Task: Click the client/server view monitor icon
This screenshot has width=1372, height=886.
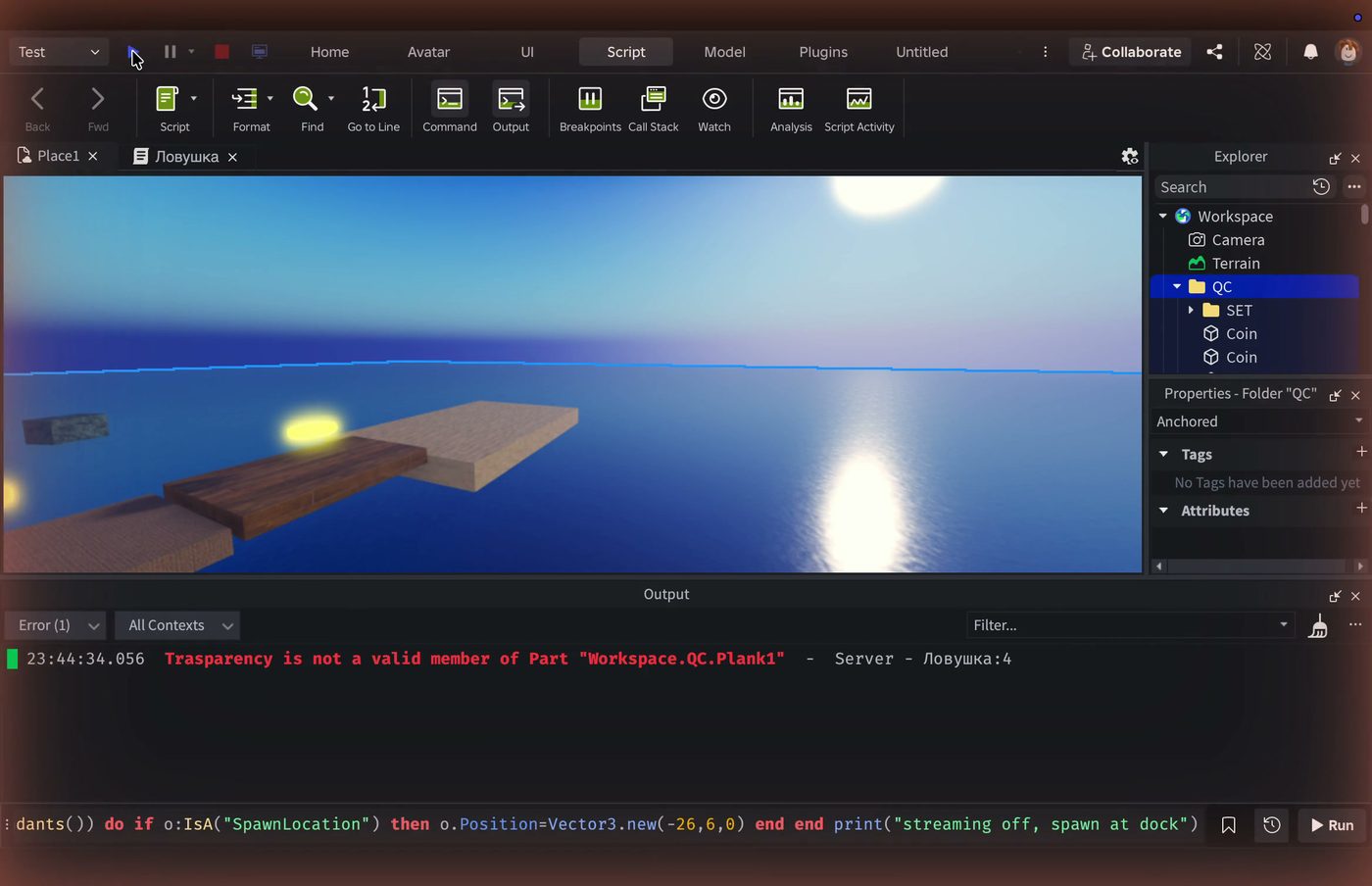Action: 260,52
